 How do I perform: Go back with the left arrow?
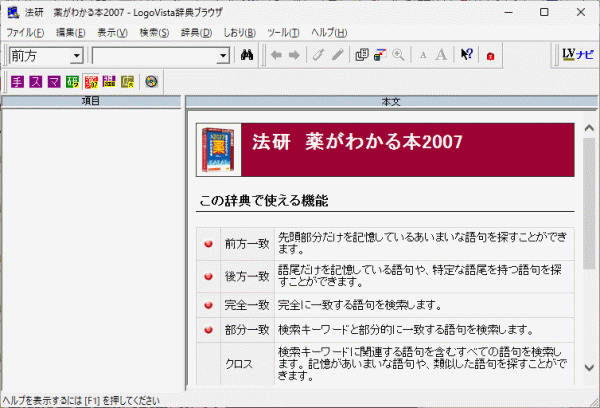pos(276,55)
